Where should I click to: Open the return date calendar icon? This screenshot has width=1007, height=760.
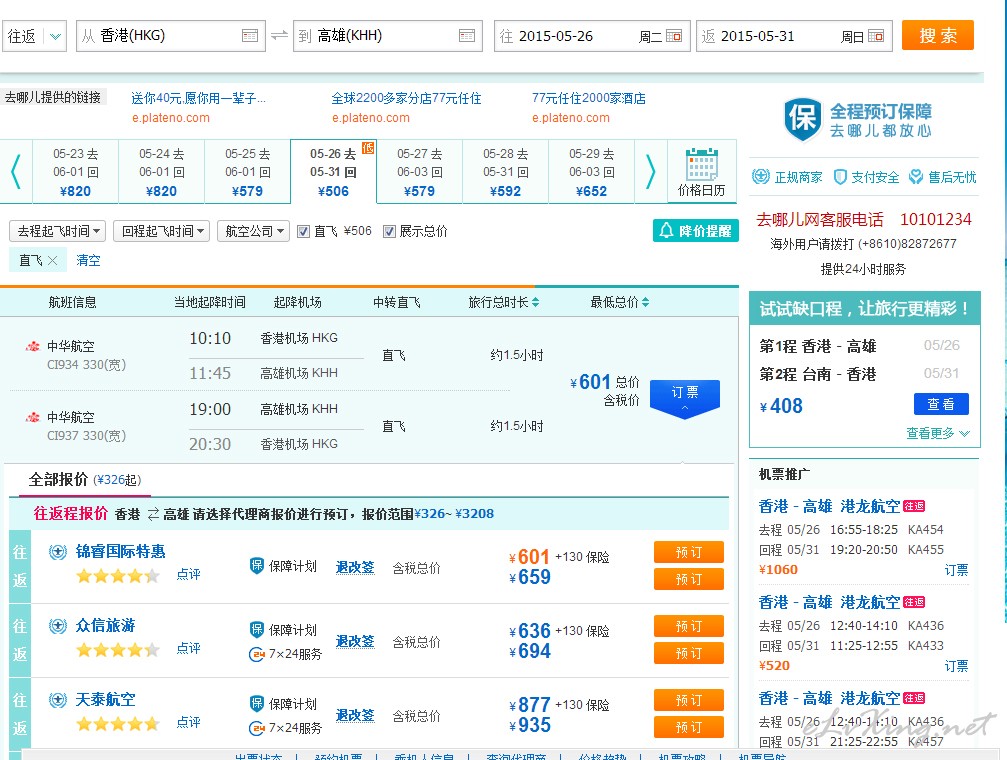click(x=876, y=36)
